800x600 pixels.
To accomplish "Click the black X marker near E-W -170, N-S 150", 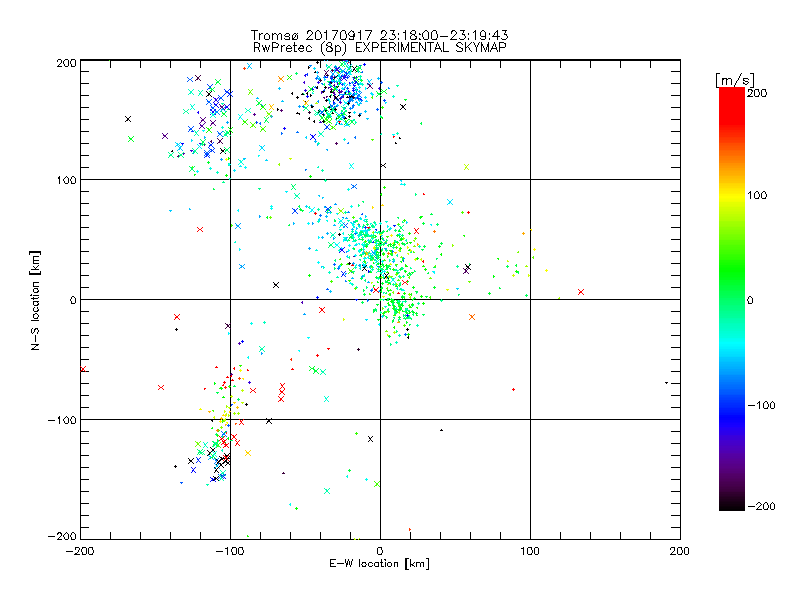I will point(128,119).
